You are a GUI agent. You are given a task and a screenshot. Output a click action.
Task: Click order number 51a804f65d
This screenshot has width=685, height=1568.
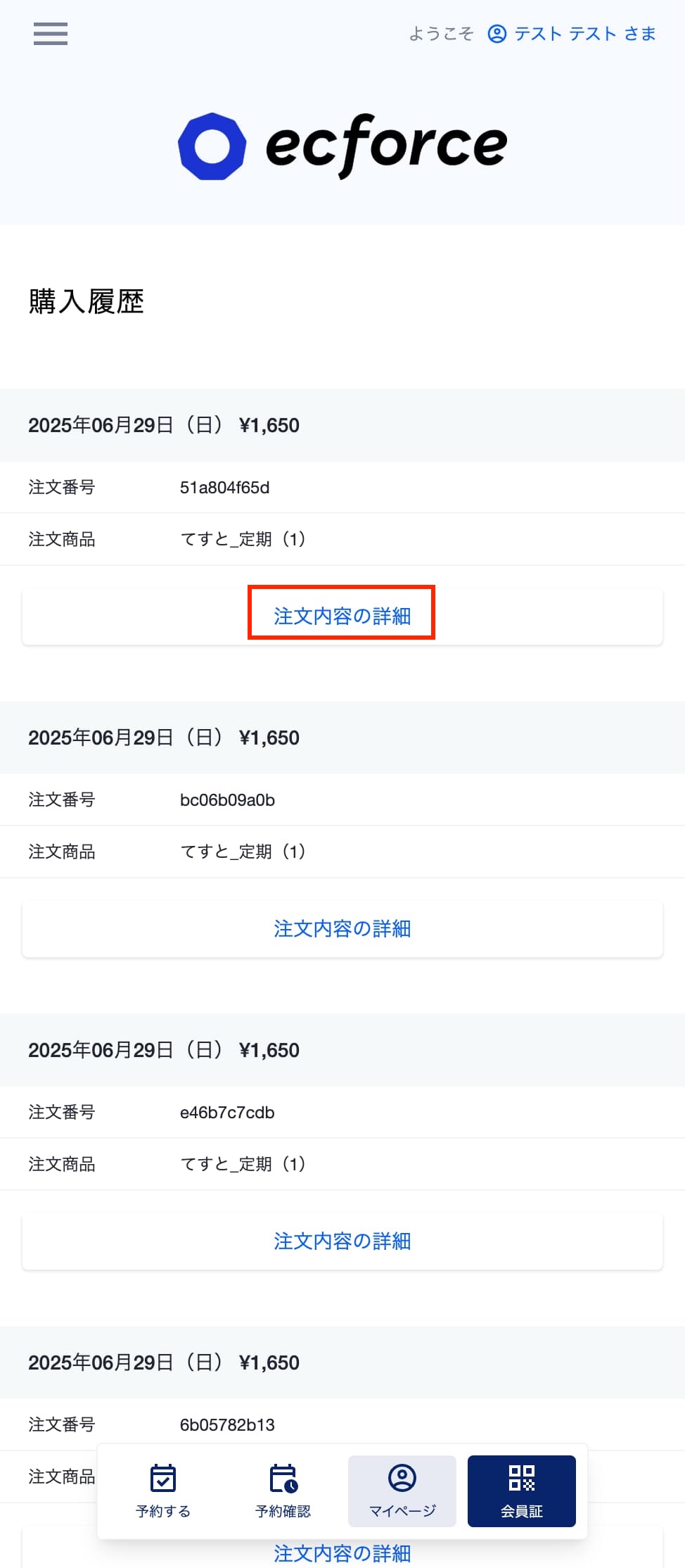tap(224, 488)
